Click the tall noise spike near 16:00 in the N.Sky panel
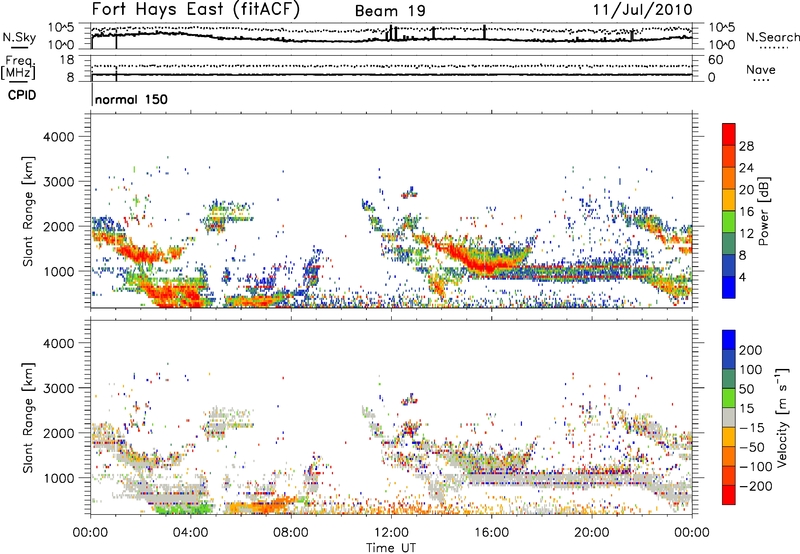 tap(484, 32)
